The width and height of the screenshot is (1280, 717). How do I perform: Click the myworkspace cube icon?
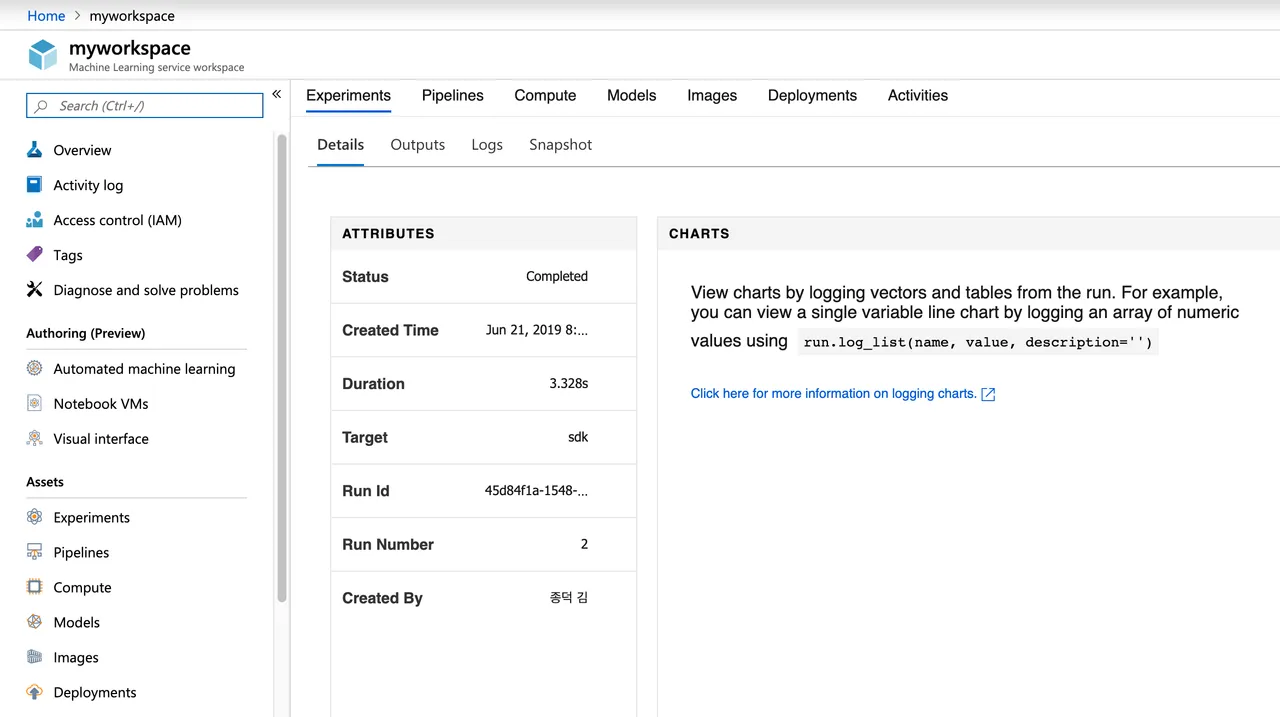43,55
